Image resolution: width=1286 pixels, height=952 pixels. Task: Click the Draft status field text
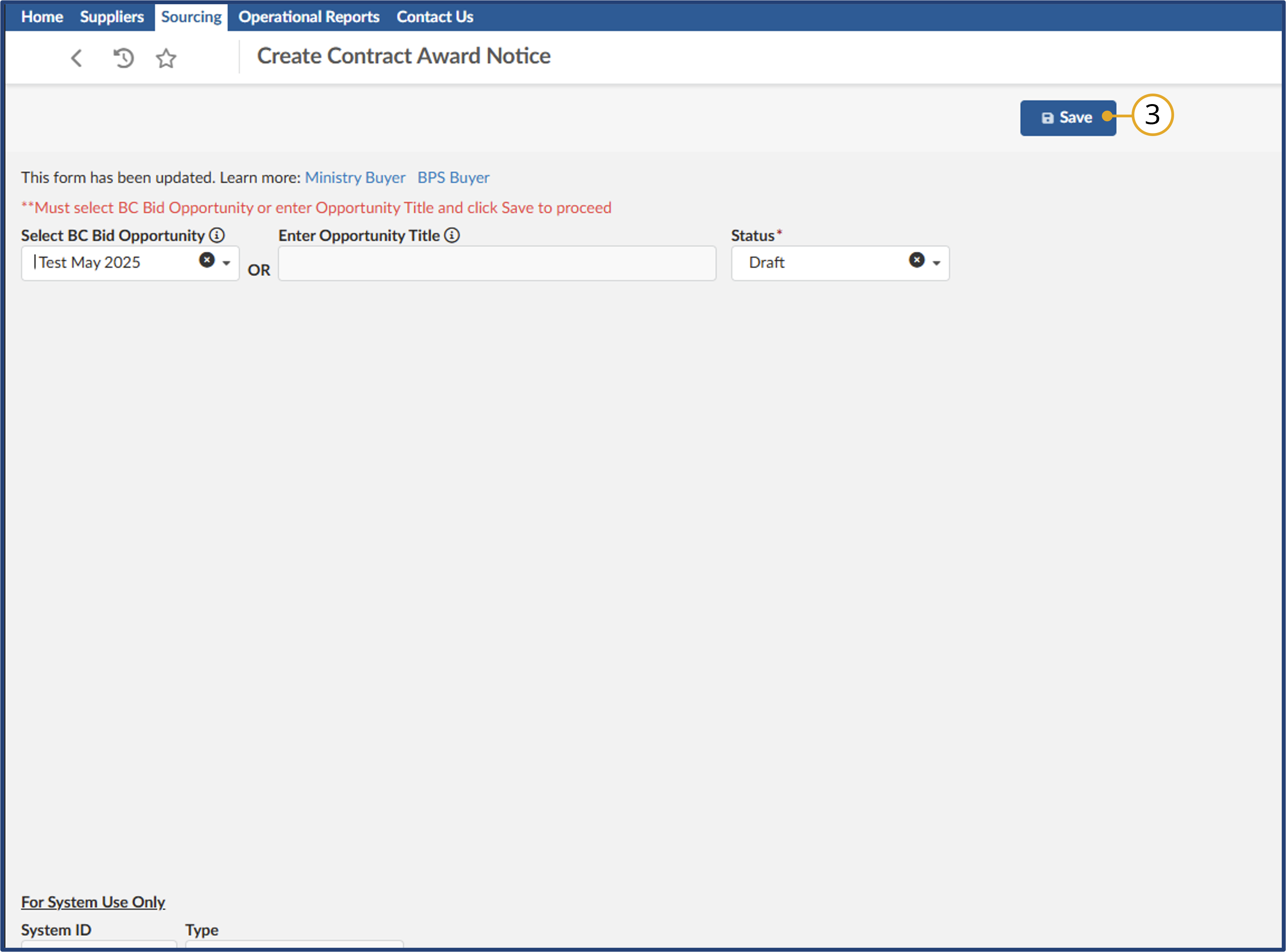767,262
